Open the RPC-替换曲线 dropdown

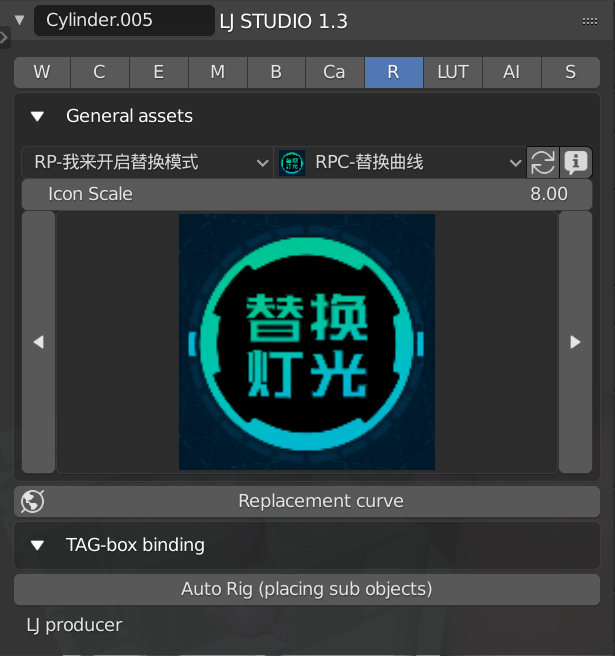tap(400, 162)
